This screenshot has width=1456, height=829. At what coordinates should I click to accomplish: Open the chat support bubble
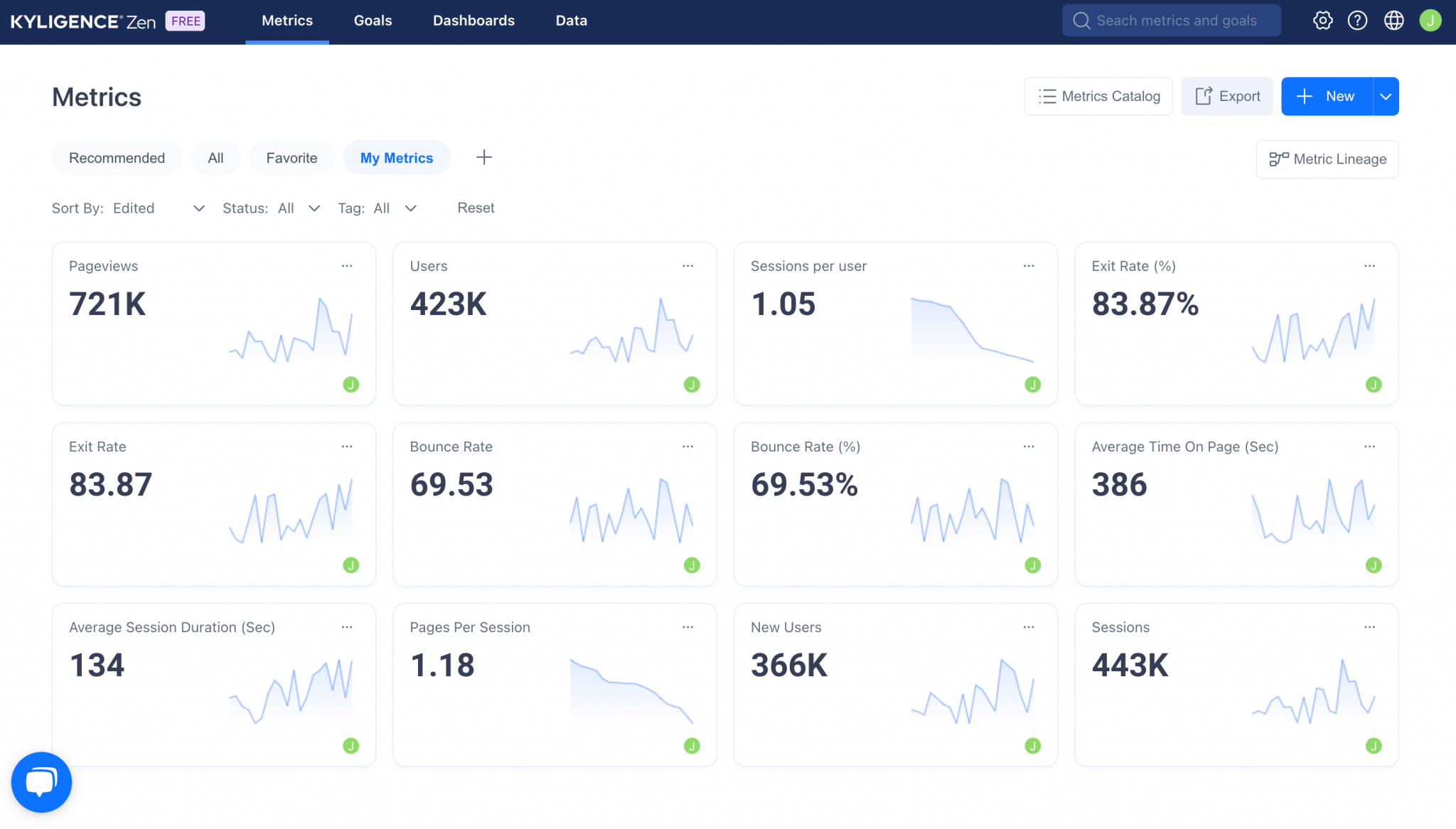point(41,782)
